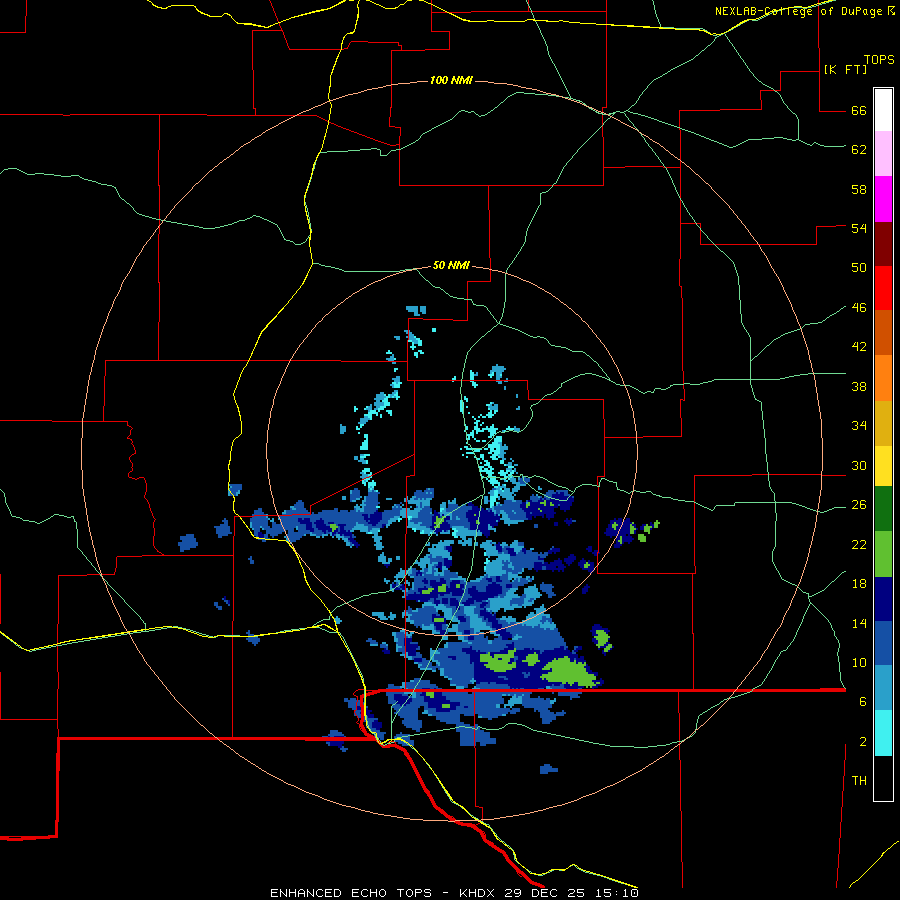
Task: Select the dark green legend swatch near 26
Action: click(883, 508)
